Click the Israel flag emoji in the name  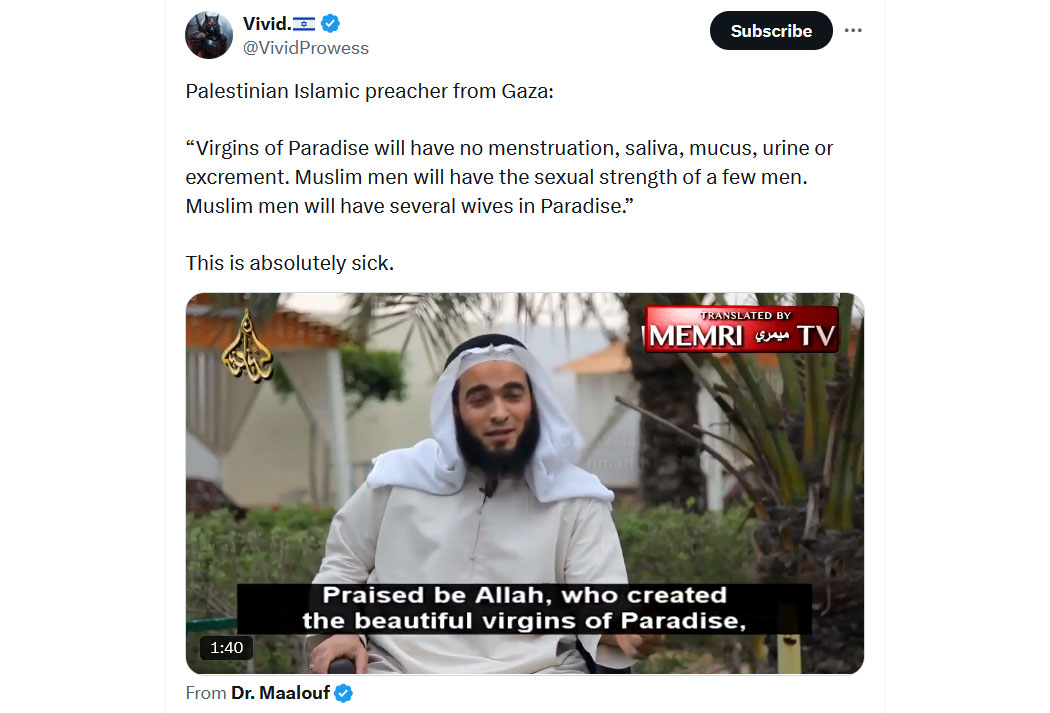tap(304, 24)
